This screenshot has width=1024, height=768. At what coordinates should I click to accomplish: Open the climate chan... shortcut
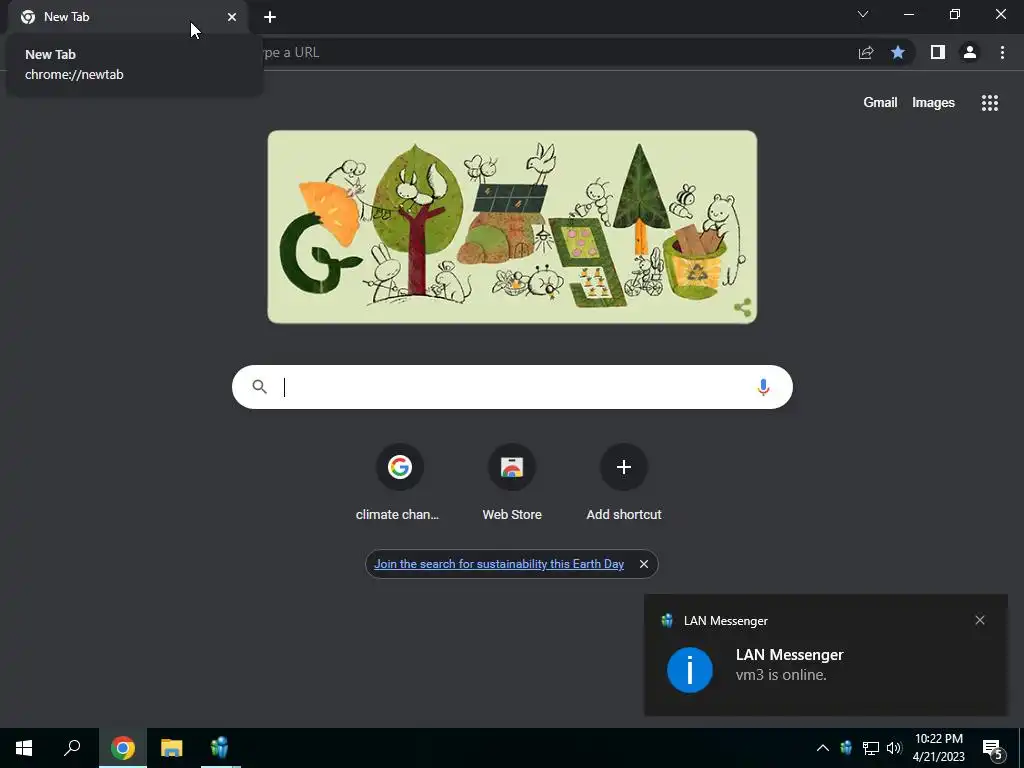[x=398, y=483]
